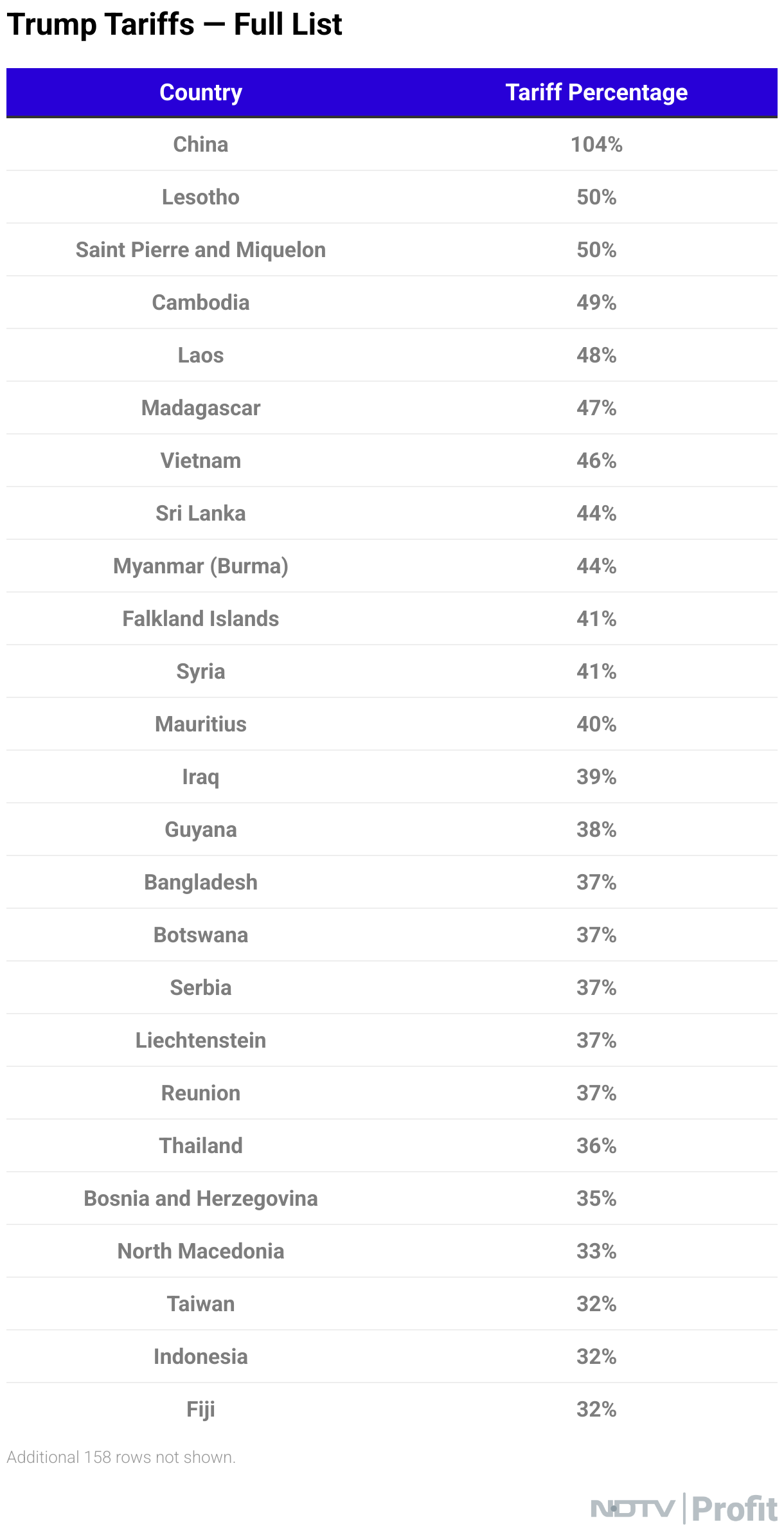This screenshot has height=1531, width=784.
Task: Select the China row name
Action: (x=200, y=145)
